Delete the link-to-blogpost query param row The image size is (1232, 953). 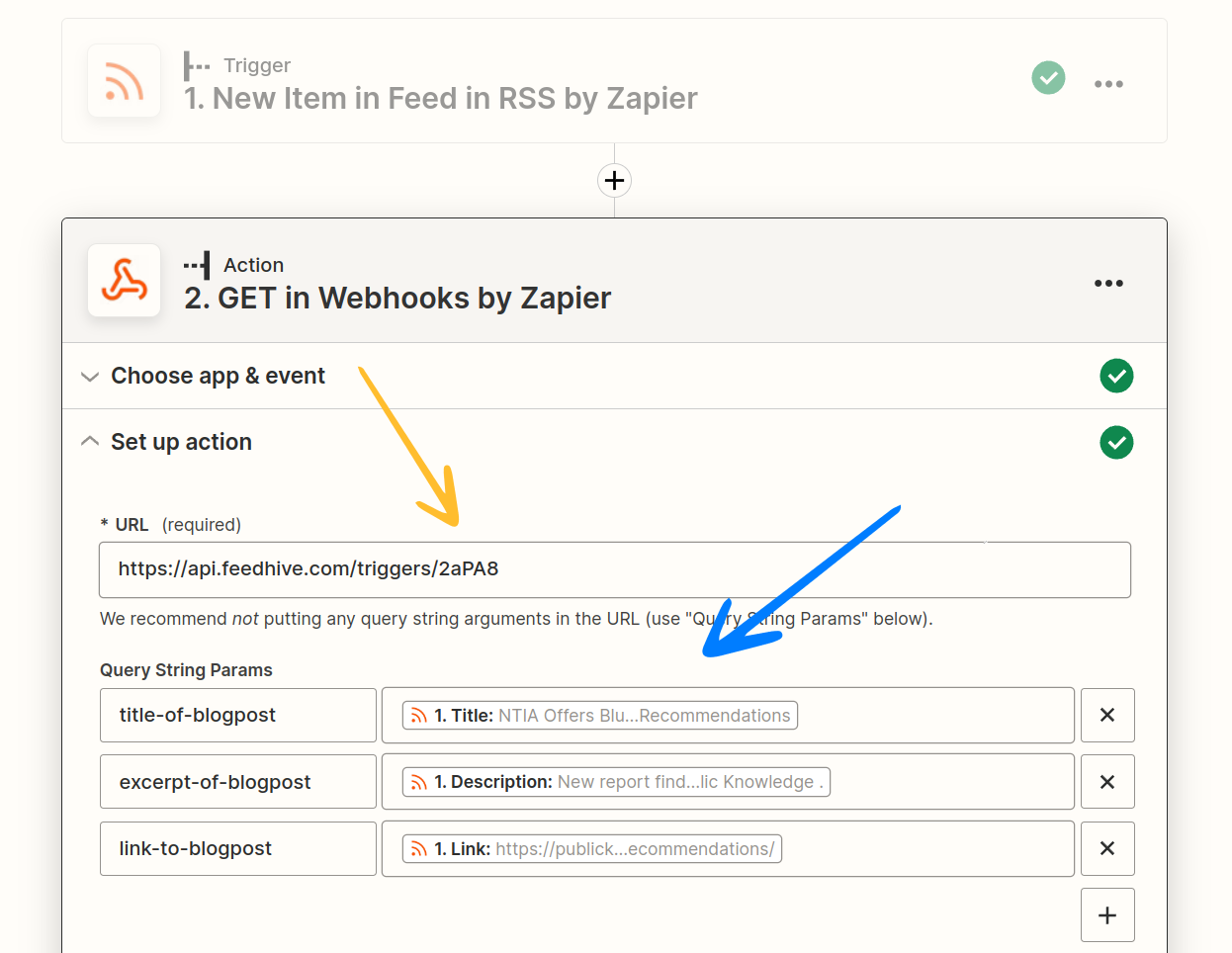click(1107, 848)
